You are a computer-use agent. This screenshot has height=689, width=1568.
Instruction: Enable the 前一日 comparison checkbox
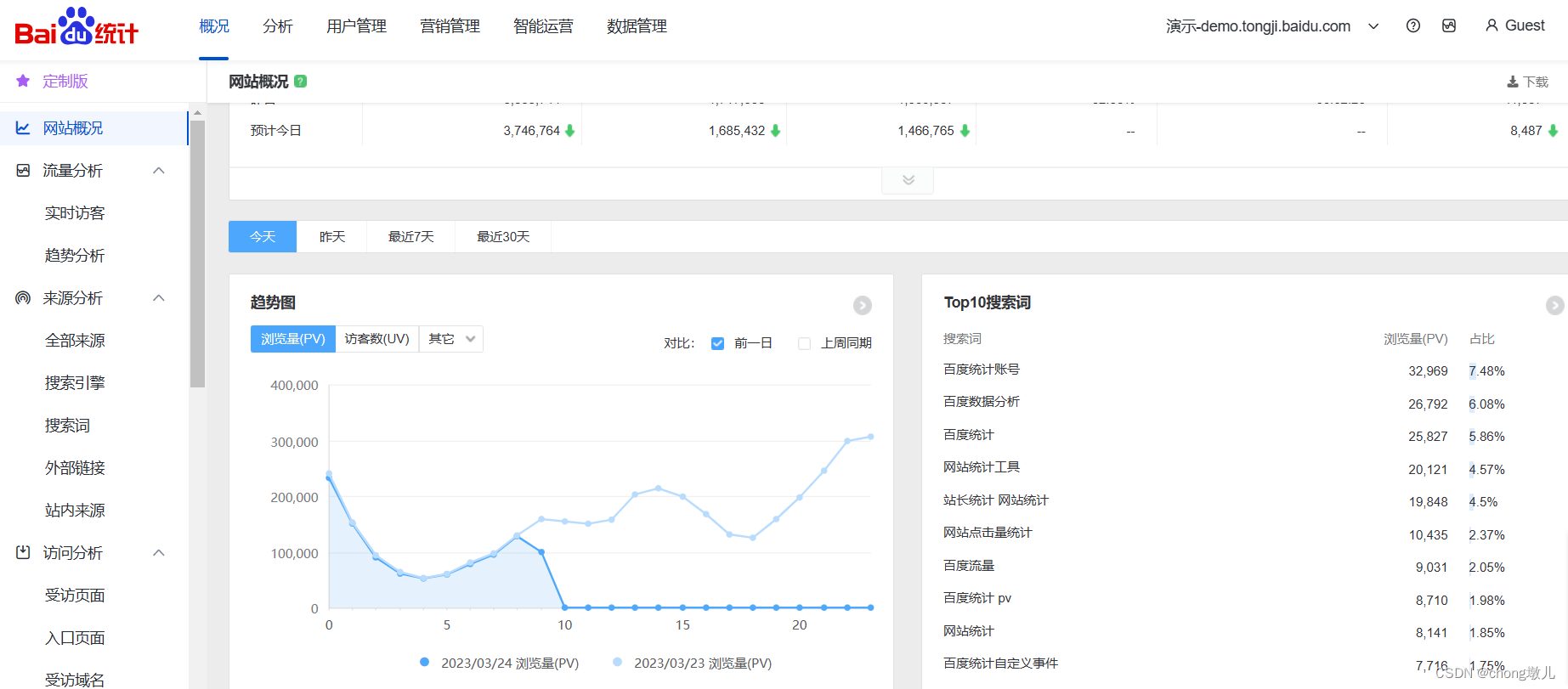pos(717,343)
